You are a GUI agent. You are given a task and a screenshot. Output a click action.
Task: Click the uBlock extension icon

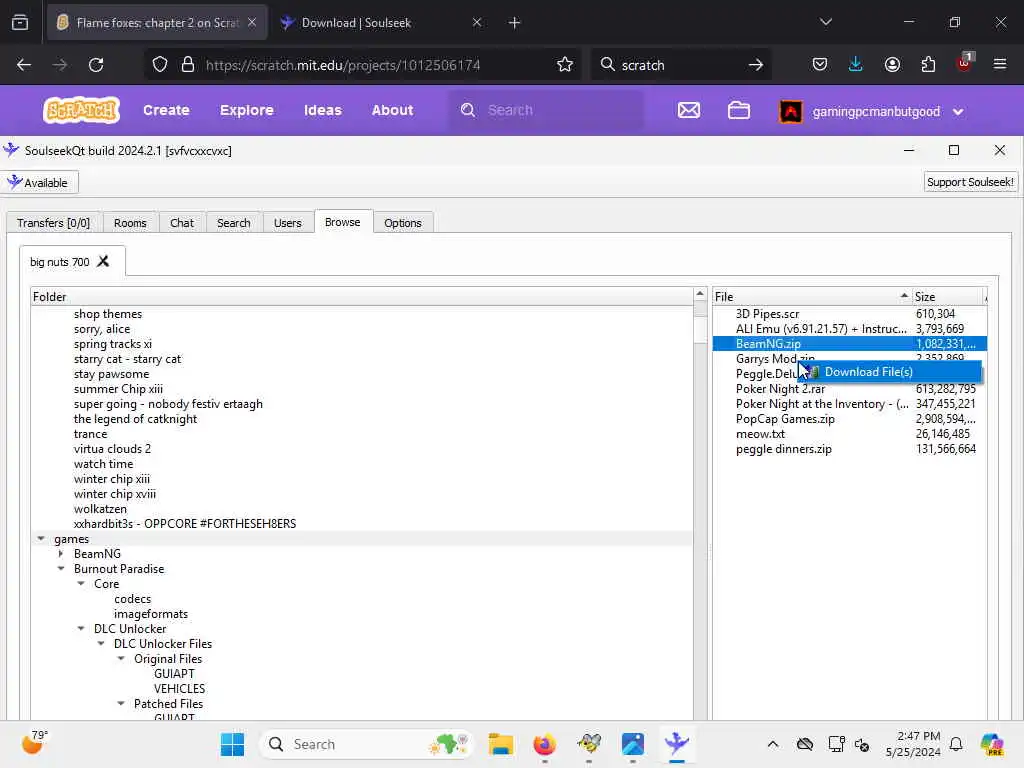[x=965, y=63]
